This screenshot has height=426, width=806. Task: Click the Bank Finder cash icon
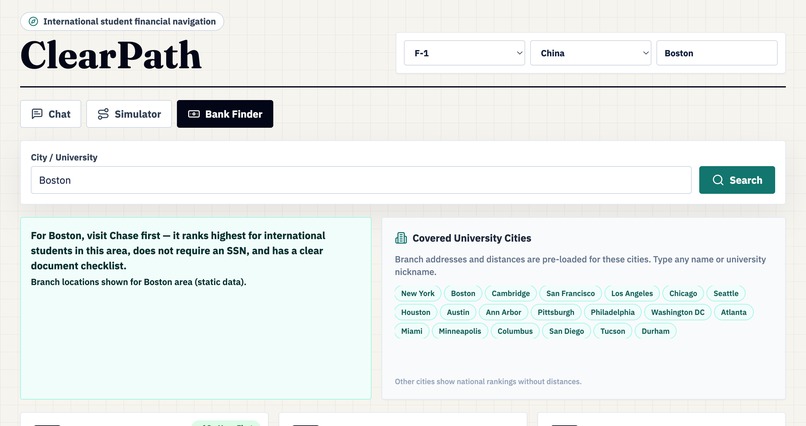(x=194, y=114)
